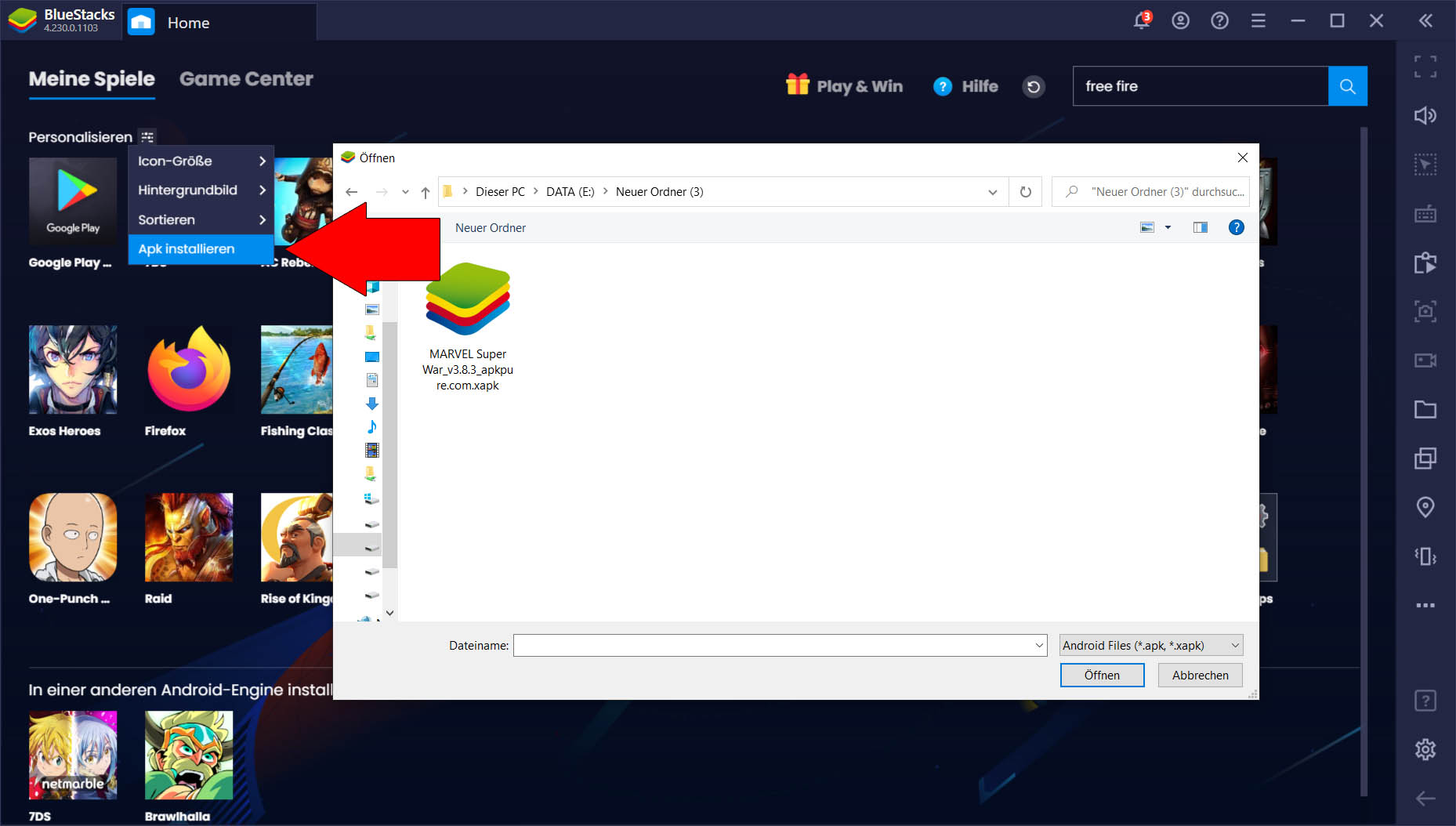Click the Hilfe link
The image size is (1456, 826).
(965, 86)
